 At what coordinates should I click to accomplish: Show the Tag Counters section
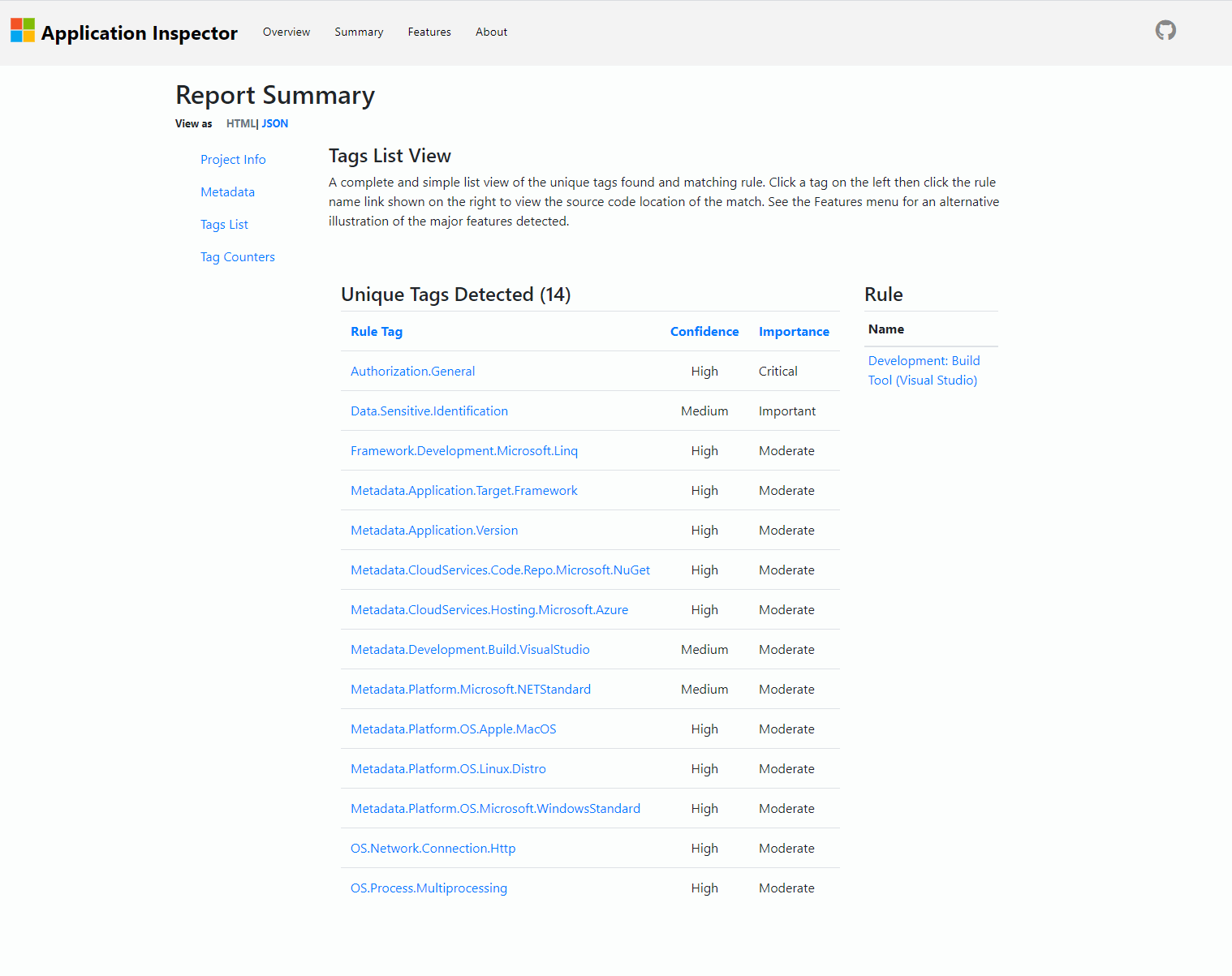[x=237, y=257]
